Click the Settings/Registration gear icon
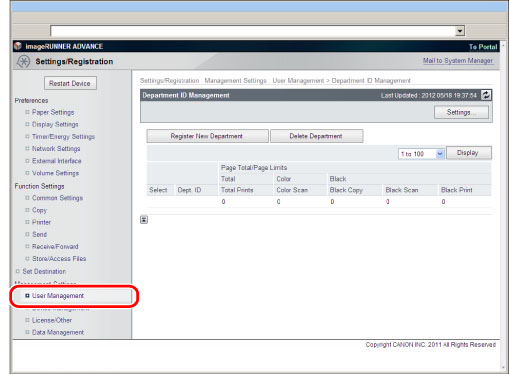 pyautogui.click(x=23, y=61)
